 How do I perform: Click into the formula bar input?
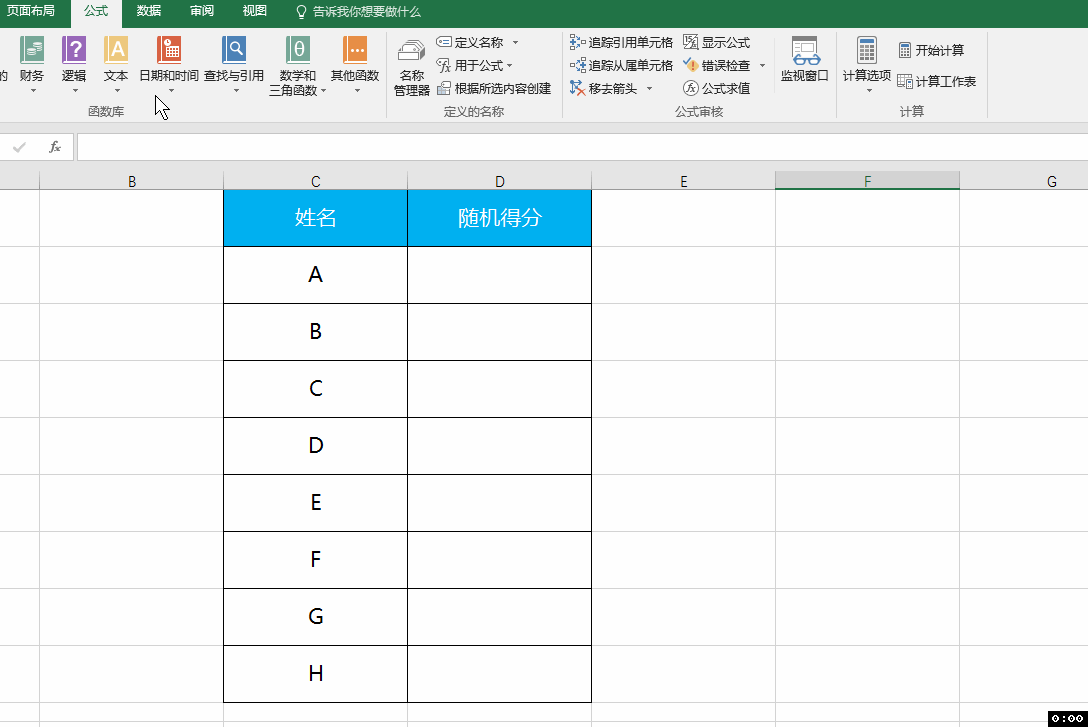[582, 147]
